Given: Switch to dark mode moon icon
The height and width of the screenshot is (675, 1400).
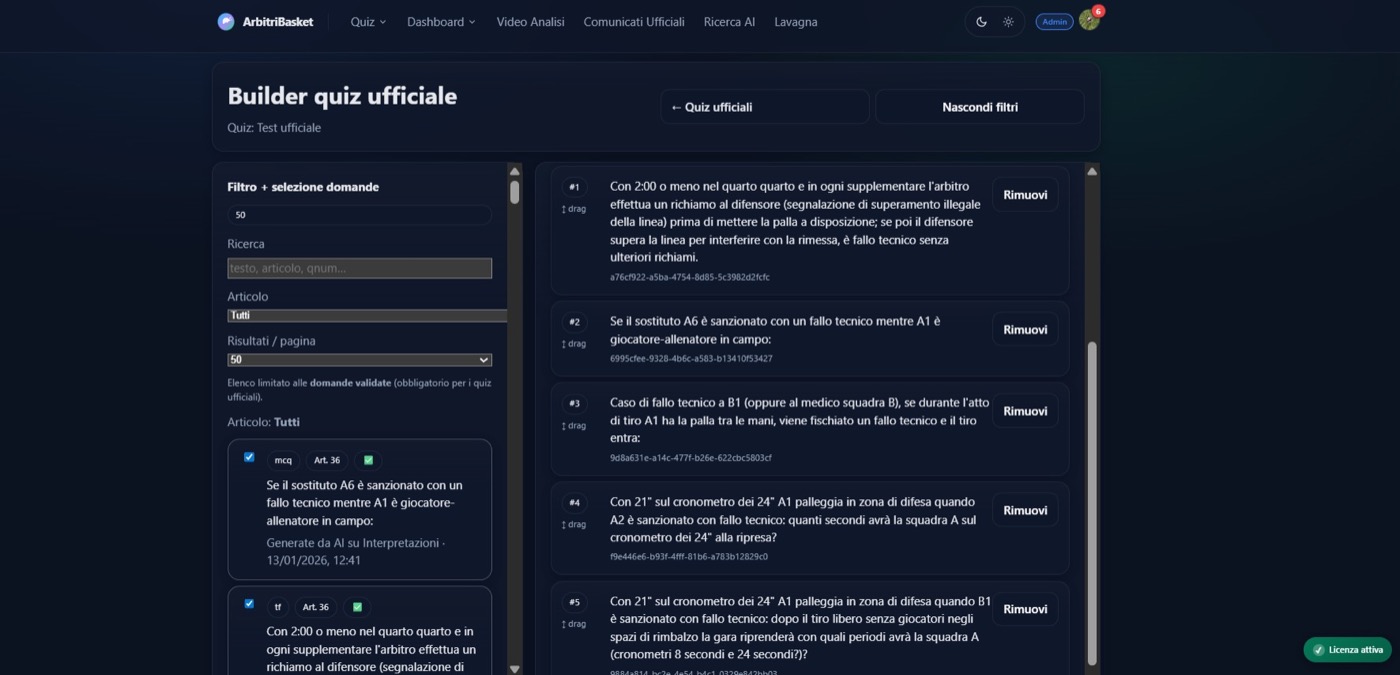Looking at the screenshot, I should tap(981, 21).
